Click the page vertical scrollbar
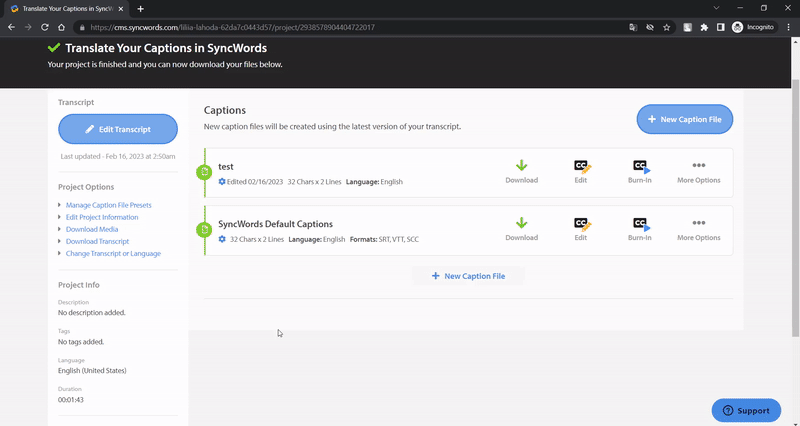 tap(795, 208)
